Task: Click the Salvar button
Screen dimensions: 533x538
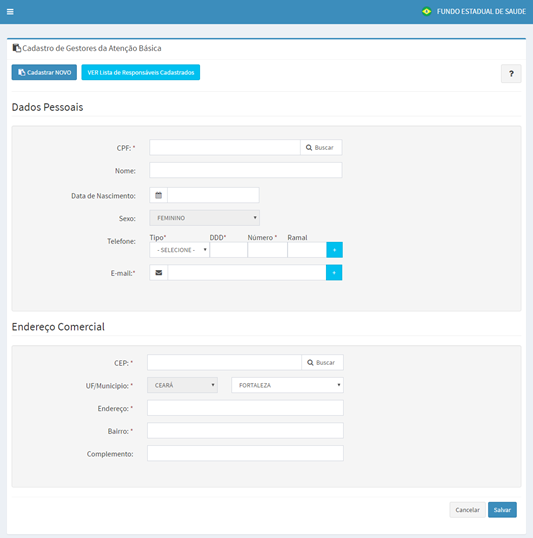Action: 502,510
